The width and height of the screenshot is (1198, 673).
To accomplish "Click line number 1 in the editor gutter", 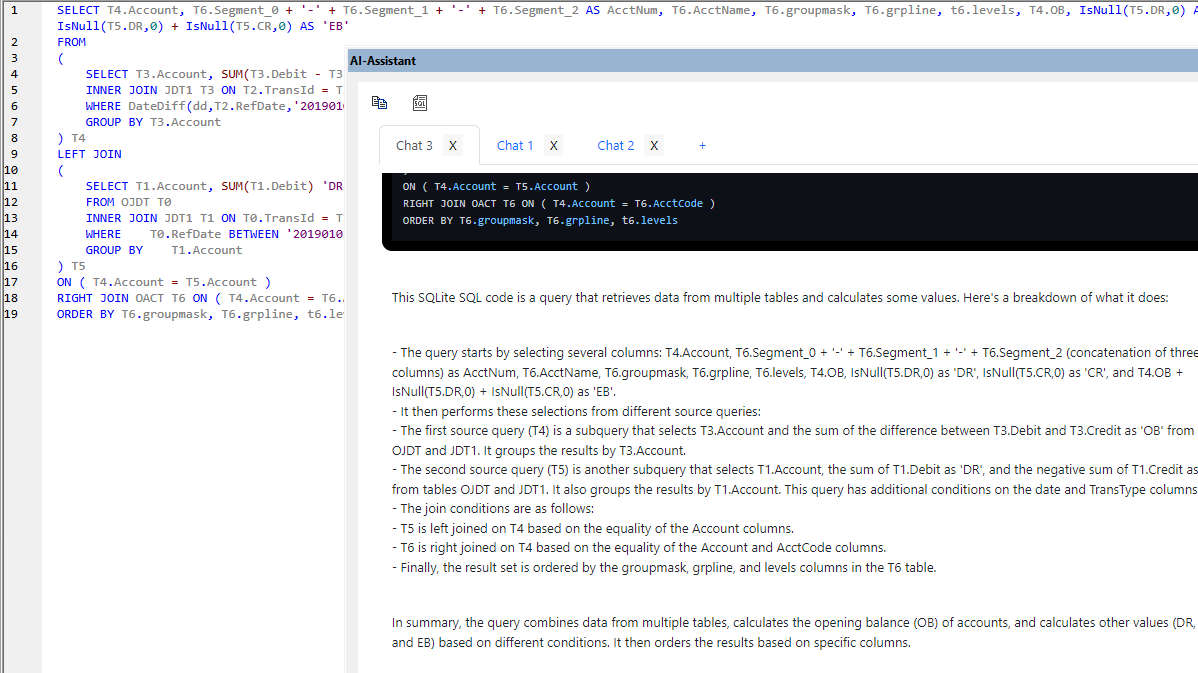I will pyautogui.click(x=13, y=10).
